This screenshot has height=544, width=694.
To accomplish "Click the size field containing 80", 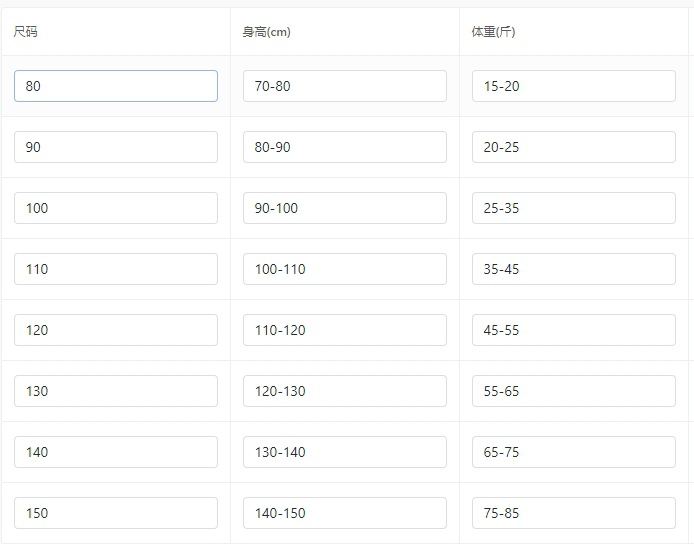I will coord(115,86).
